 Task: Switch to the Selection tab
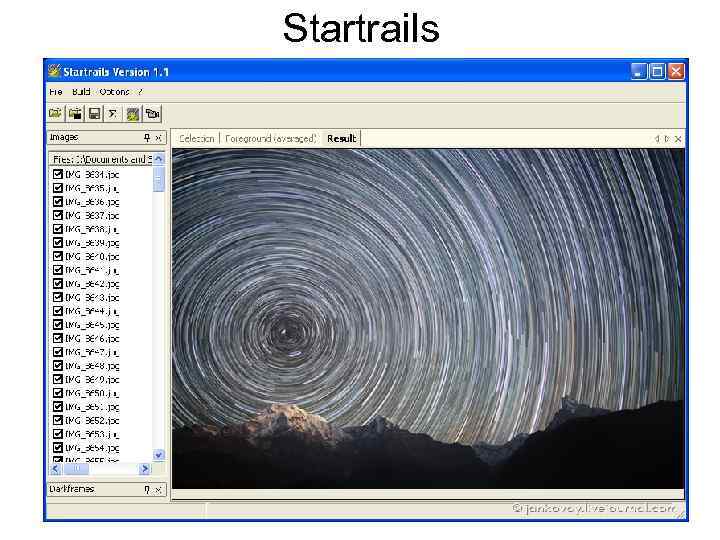click(x=197, y=139)
